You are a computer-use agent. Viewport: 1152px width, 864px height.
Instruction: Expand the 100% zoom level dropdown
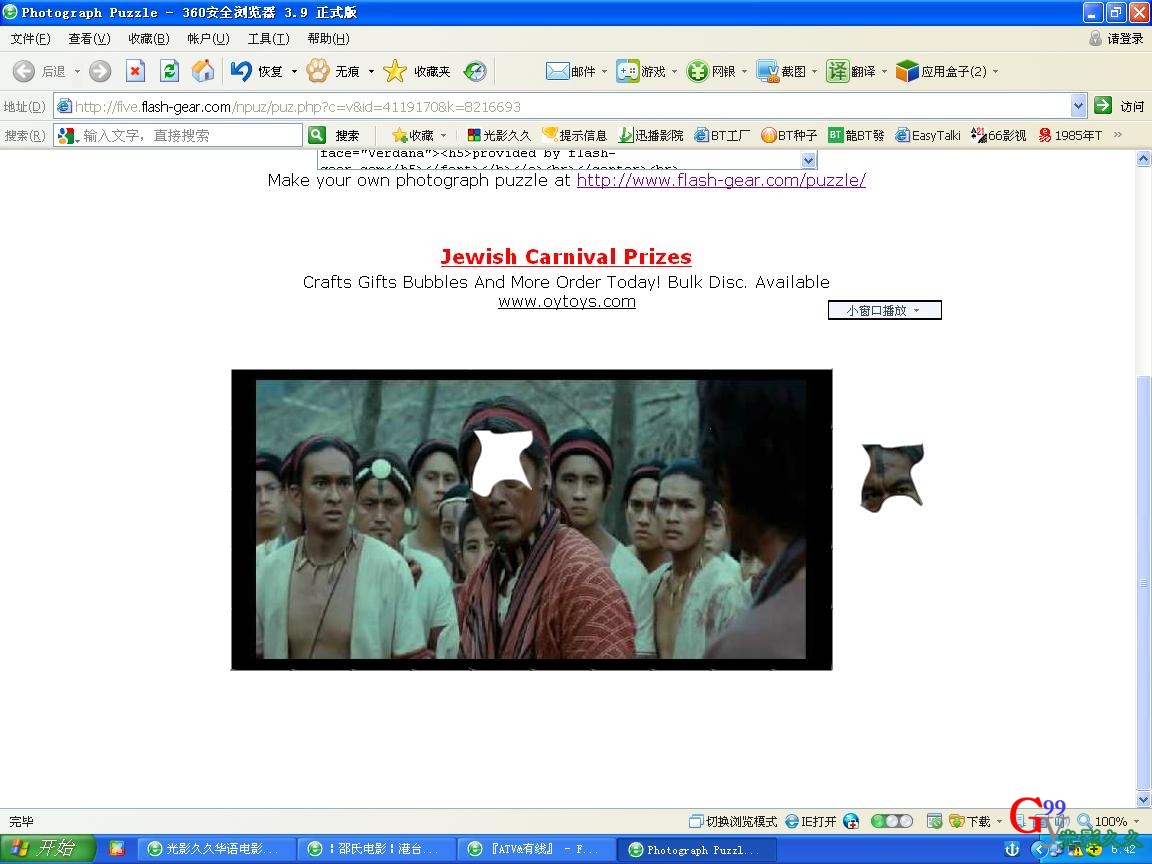(1135, 821)
